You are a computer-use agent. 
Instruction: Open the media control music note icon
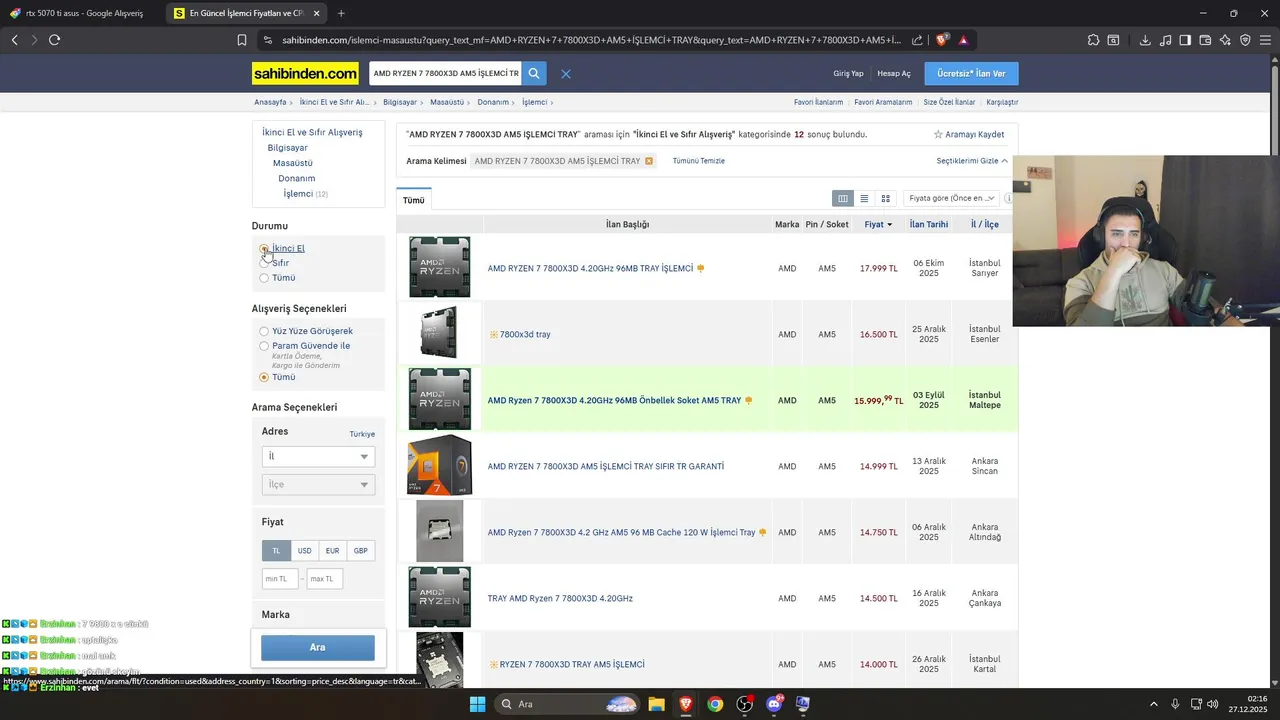click(1165, 40)
